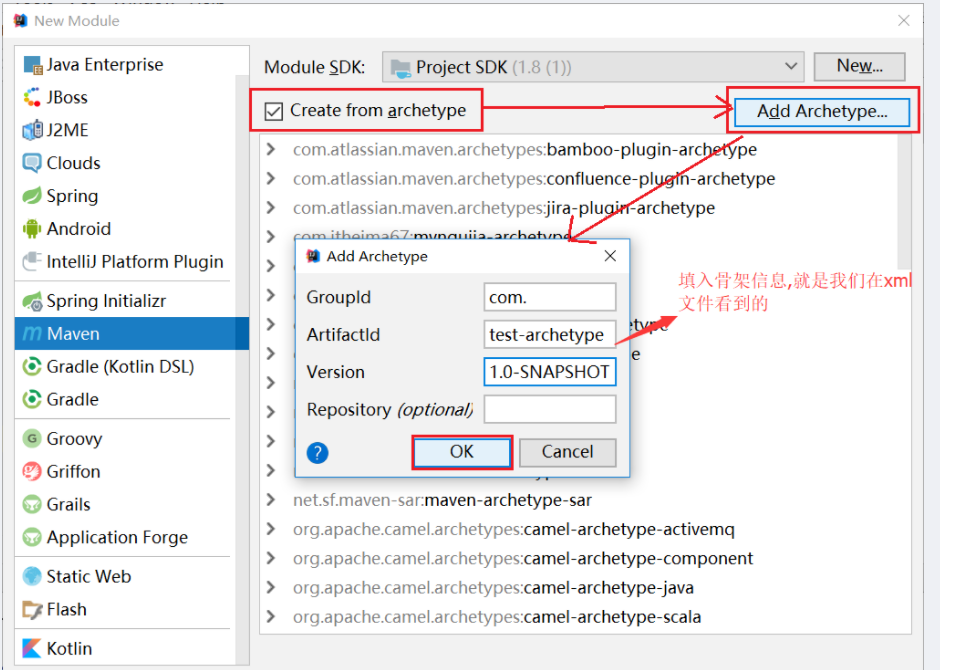Click the Java Enterprise icon in sidebar

tap(32, 65)
